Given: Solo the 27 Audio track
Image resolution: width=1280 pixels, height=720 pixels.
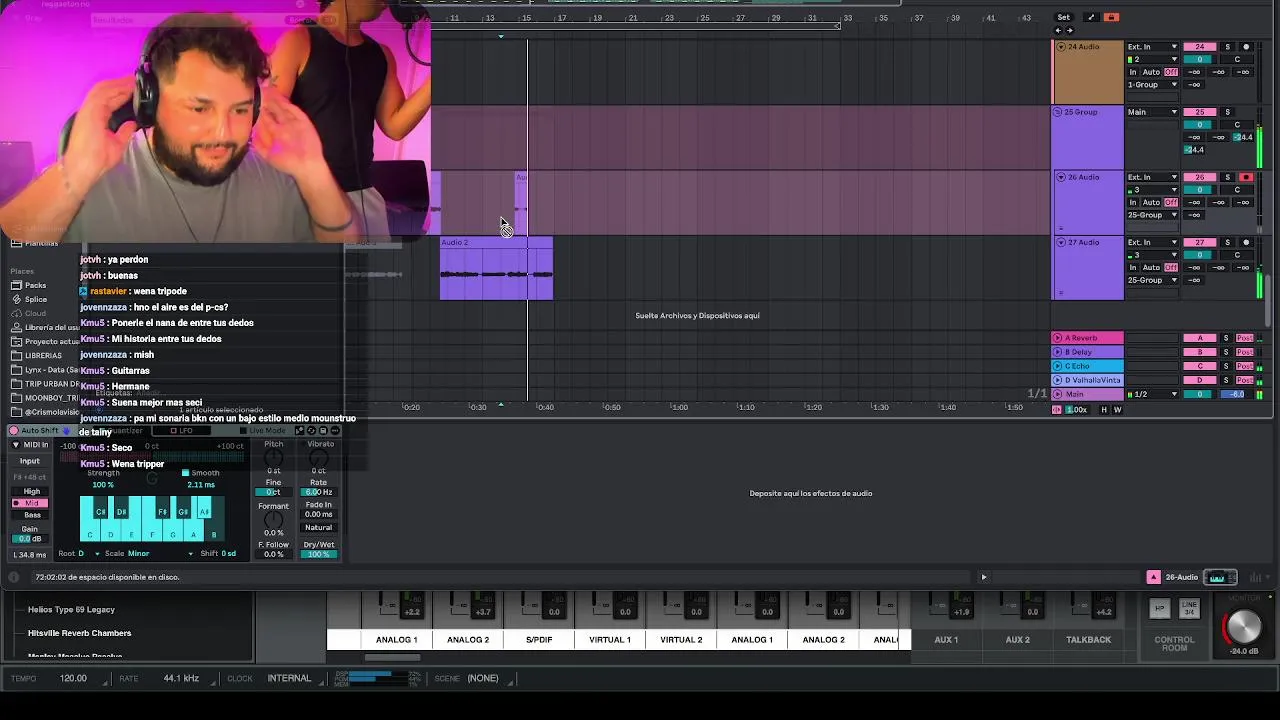Looking at the screenshot, I should click(1228, 242).
